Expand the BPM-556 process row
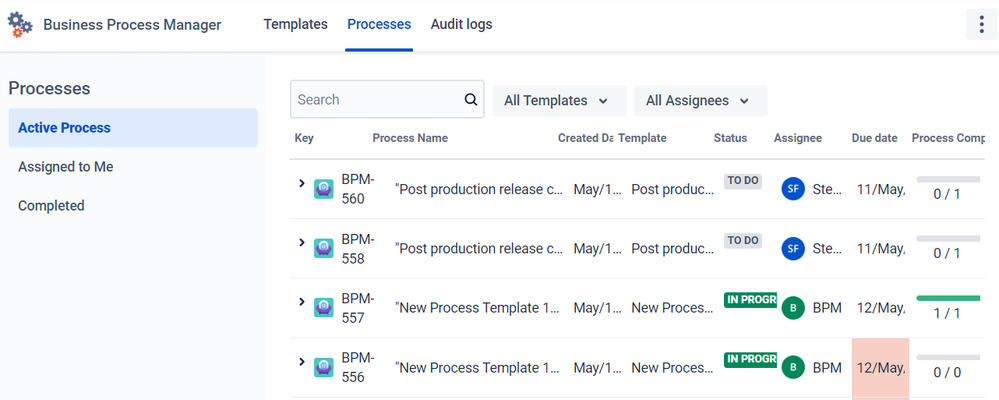The height and width of the screenshot is (400, 999). (x=302, y=361)
